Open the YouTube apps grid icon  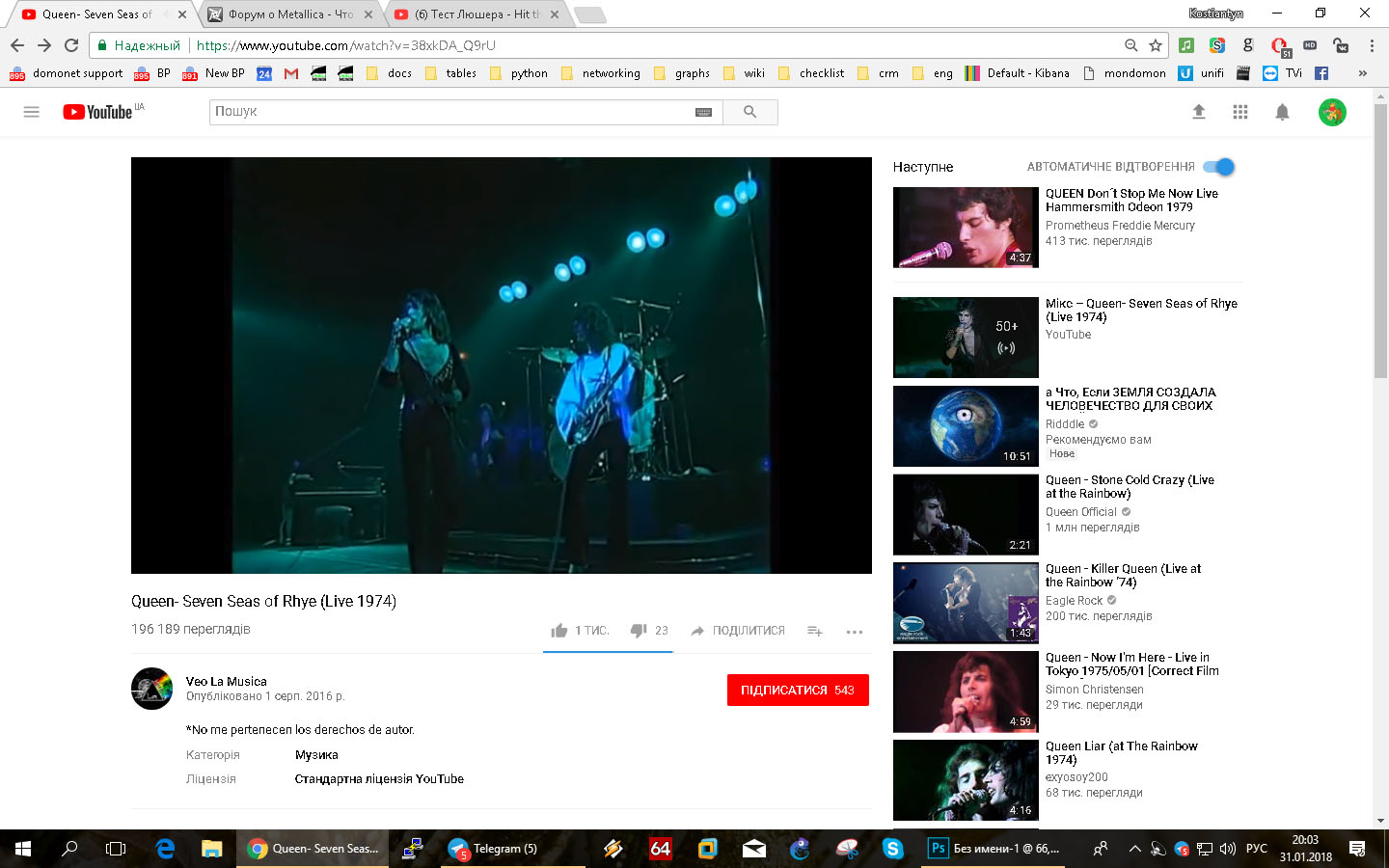[1240, 112]
